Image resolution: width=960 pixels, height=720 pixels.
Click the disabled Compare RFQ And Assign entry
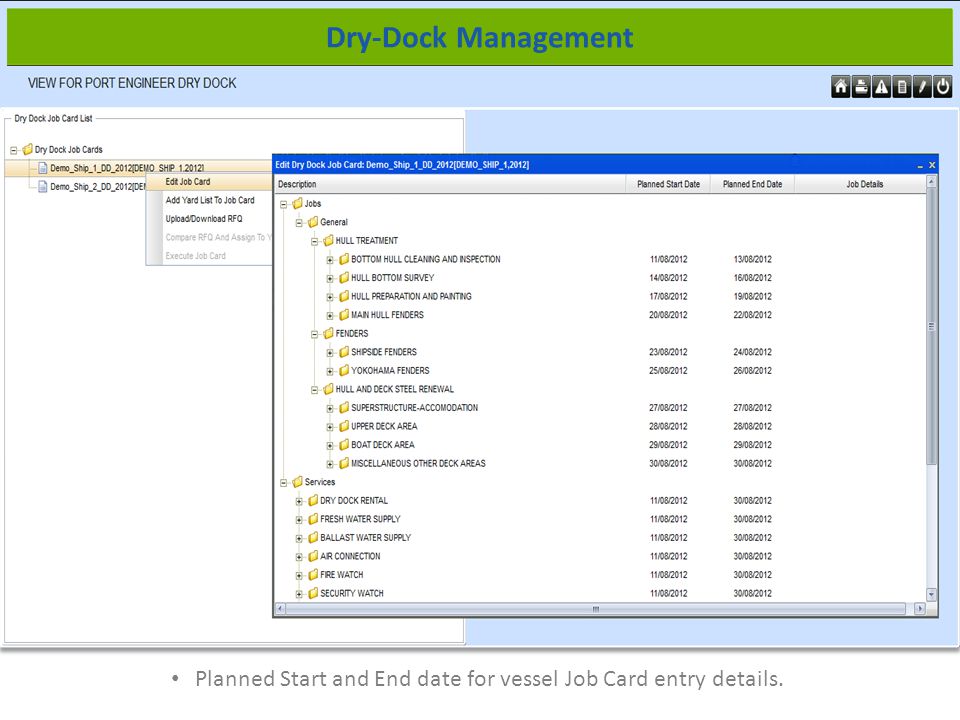click(209, 237)
